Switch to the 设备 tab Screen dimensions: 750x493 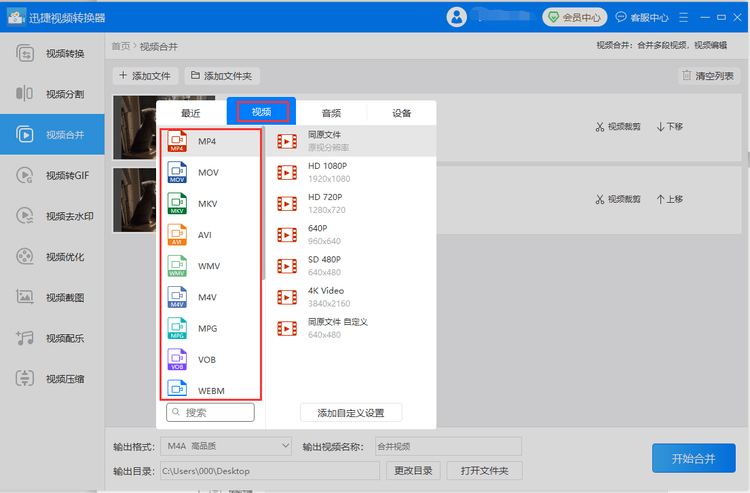[x=401, y=113]
